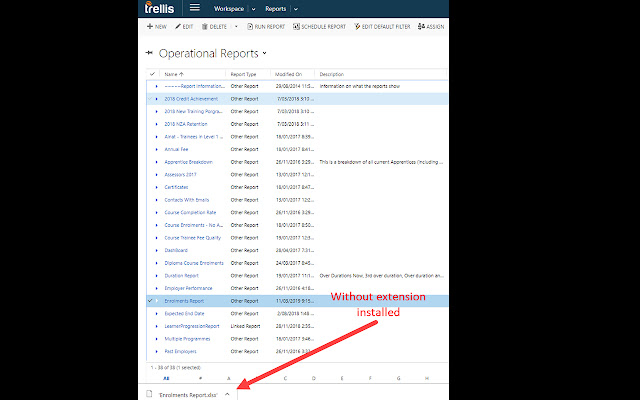Open the LearnerProgressionReport link
Screen dimensions: 640x400
pyautogui.click(x=192, y=326)
